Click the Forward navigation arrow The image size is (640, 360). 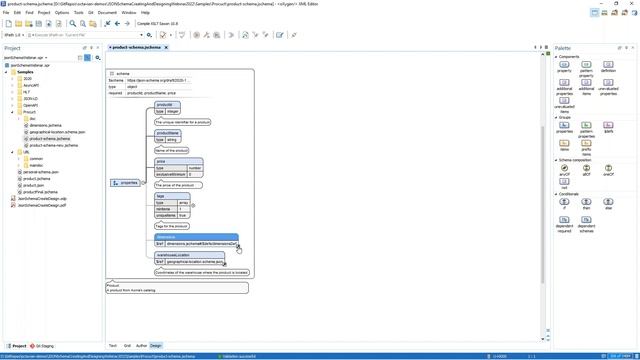coord(127,24)
